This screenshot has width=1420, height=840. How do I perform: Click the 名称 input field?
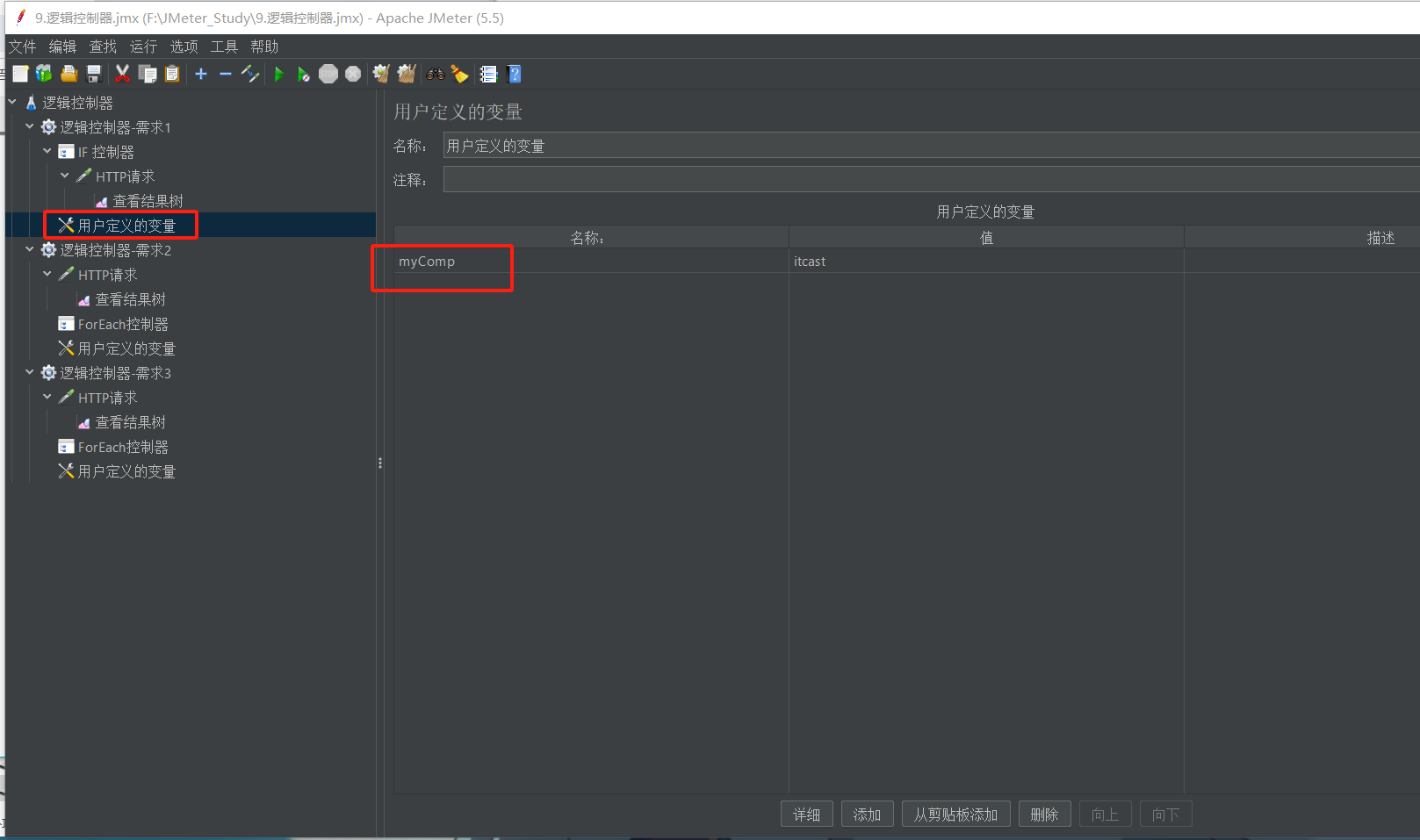pos(931,145)
